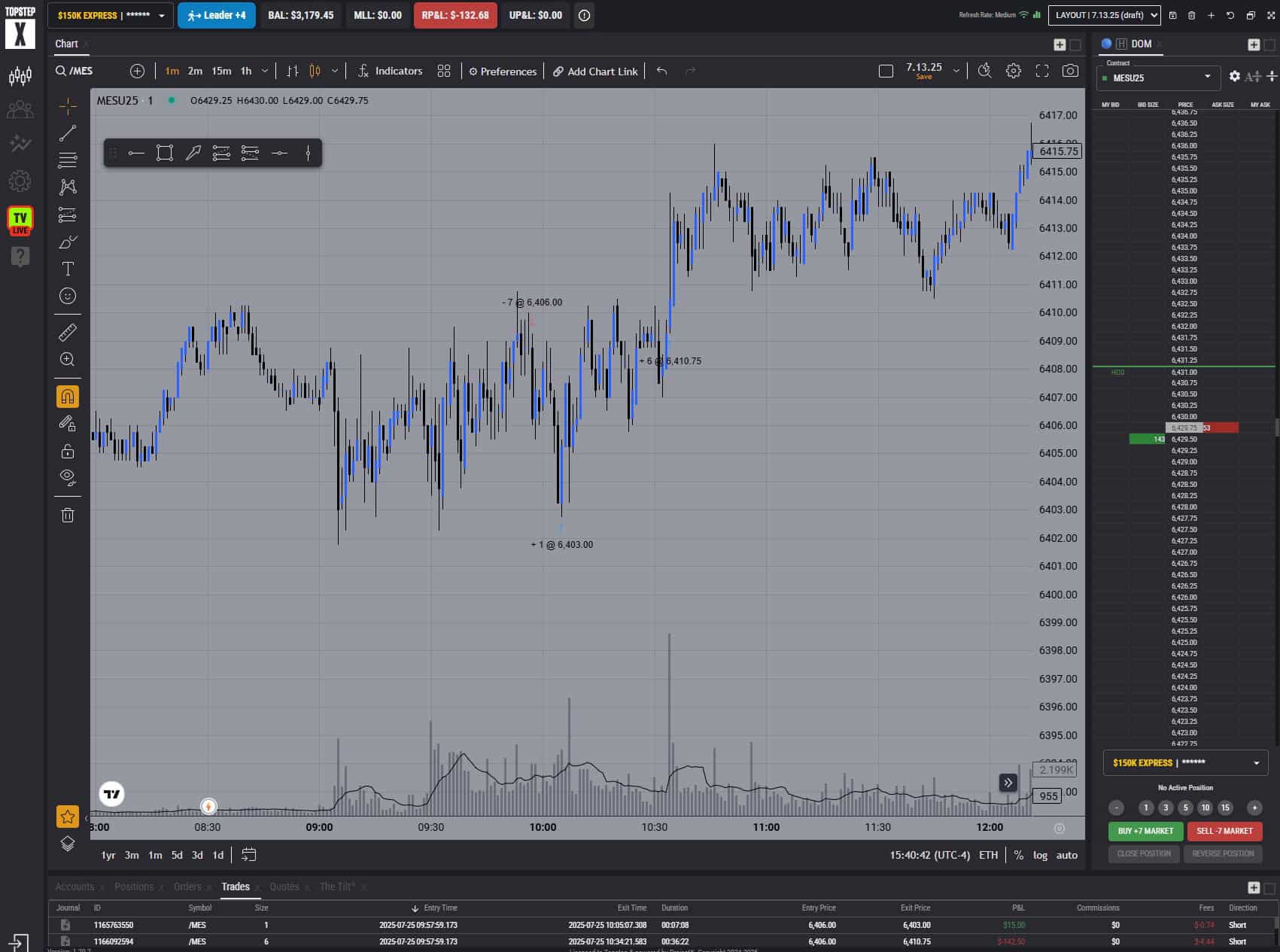1280x952 pixels.
Task: Open the MESU25 contract dropdown
Action: click(x=1158, y=78)
